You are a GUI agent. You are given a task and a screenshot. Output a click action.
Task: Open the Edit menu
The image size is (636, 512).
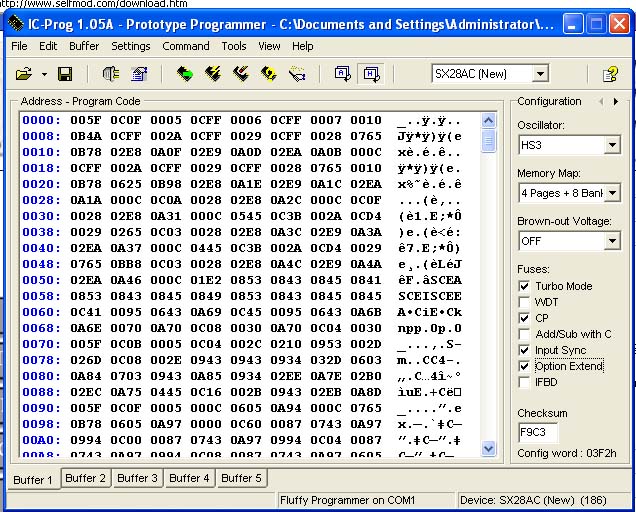(48, 46)
